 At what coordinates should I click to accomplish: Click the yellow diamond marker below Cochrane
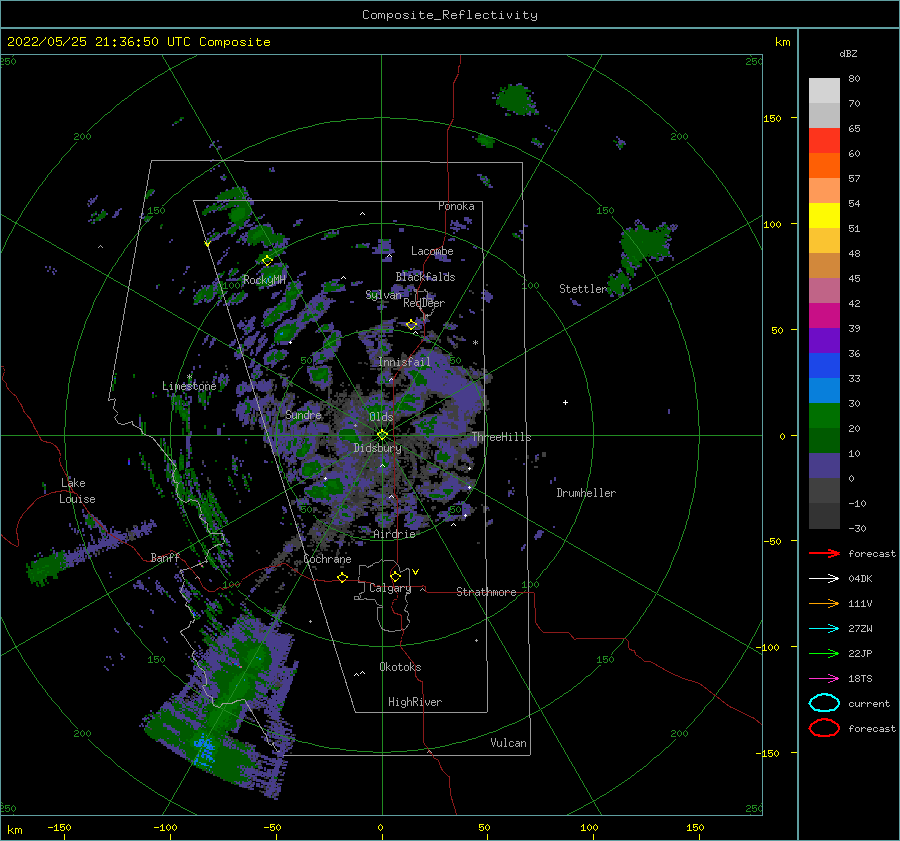click(343, 577)
